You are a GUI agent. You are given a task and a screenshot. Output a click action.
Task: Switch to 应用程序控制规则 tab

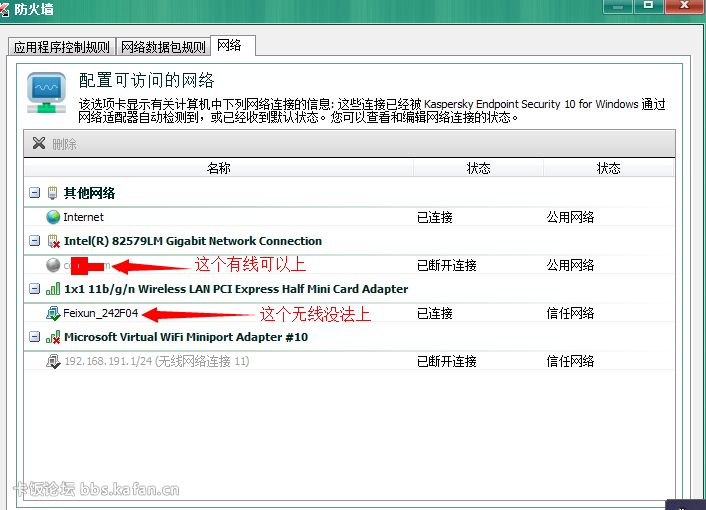click(x=62, y=47)
